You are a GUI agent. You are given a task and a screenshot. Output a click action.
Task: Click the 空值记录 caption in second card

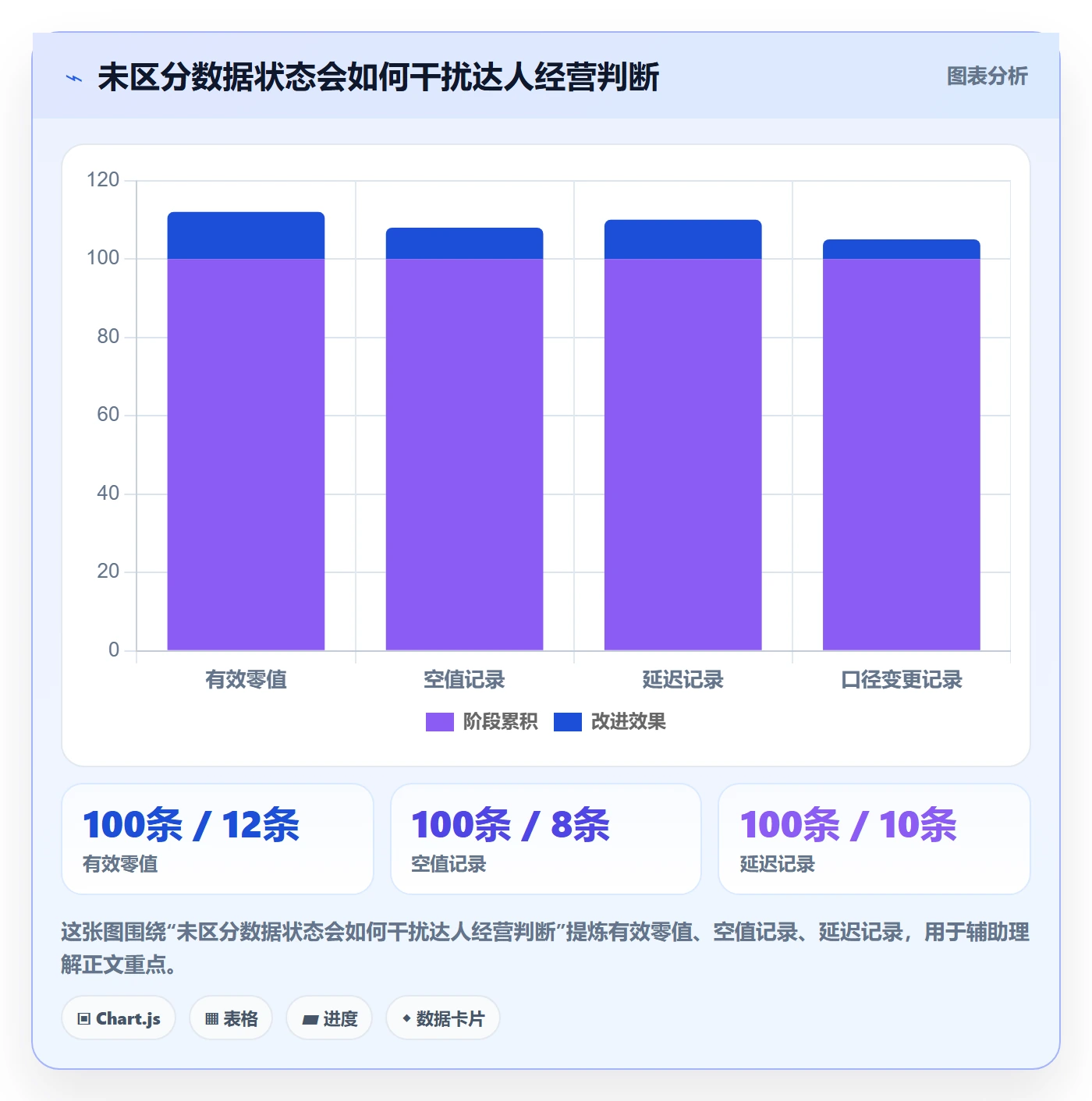tap(448, 864)
